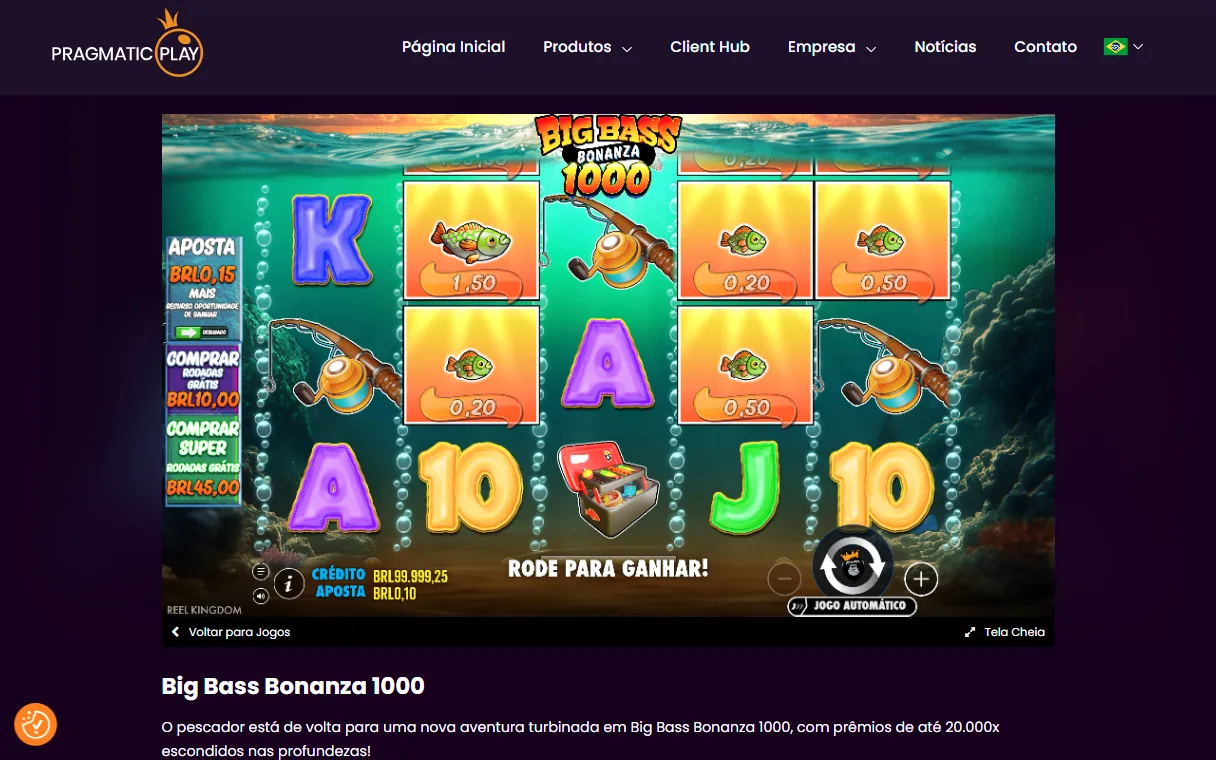The width and height of the screenshot is (1216, 760).
Task: Toggle the ante bet green switch
Action: click(189, 332)
